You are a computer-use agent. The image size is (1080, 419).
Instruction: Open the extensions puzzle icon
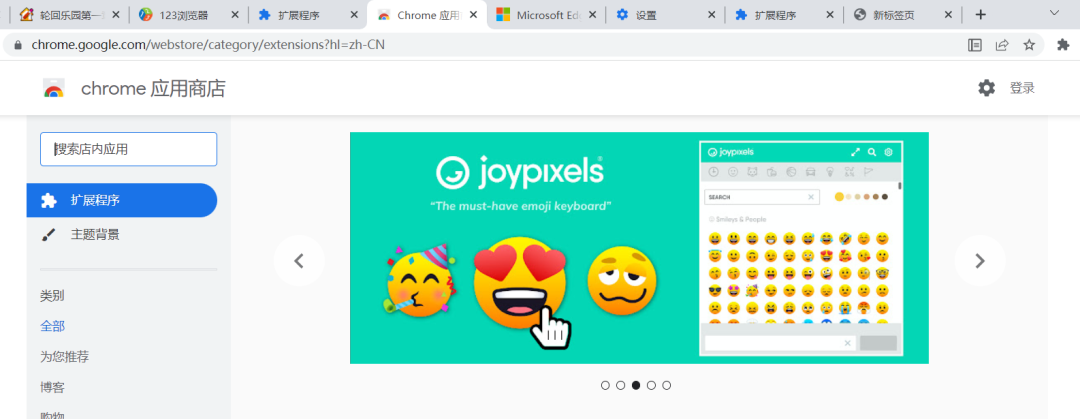tap(1063, 45)
